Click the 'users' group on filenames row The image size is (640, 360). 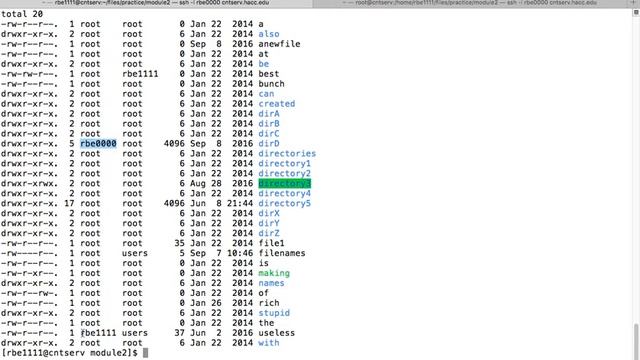click(x=135, y=253)
